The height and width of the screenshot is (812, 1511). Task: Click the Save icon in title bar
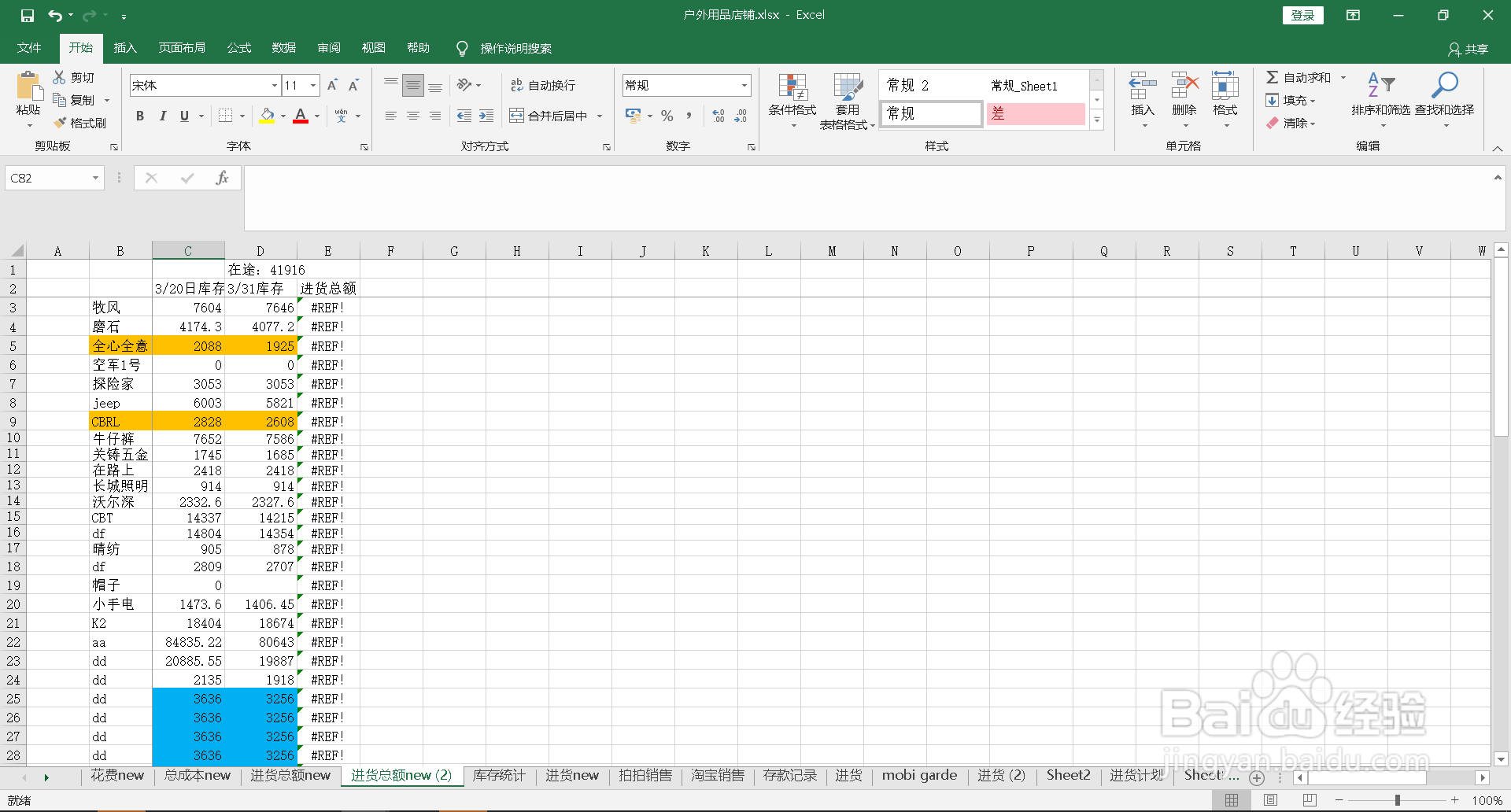(28, 15)
